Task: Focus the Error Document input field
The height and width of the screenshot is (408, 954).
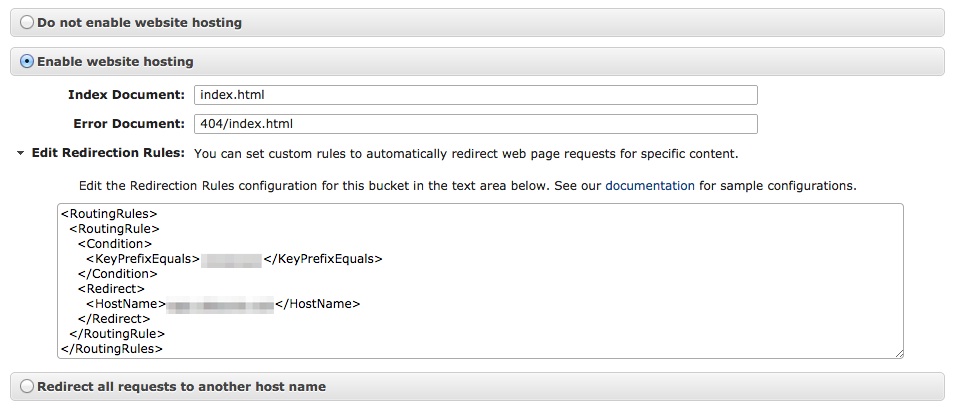Action: (x=475, y=124)
